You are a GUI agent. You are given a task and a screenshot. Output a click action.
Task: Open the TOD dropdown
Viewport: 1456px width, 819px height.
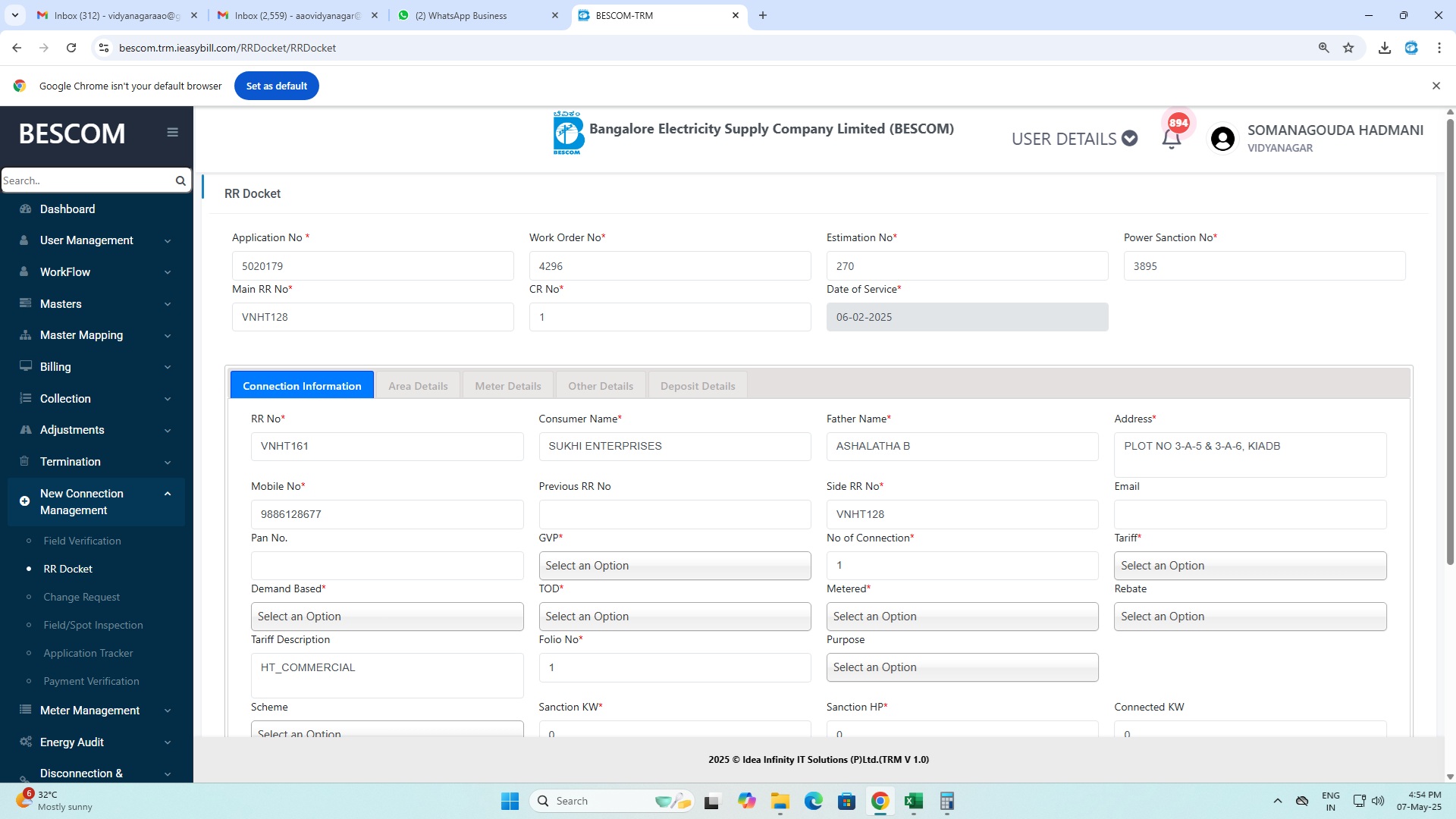click(674, 617)
